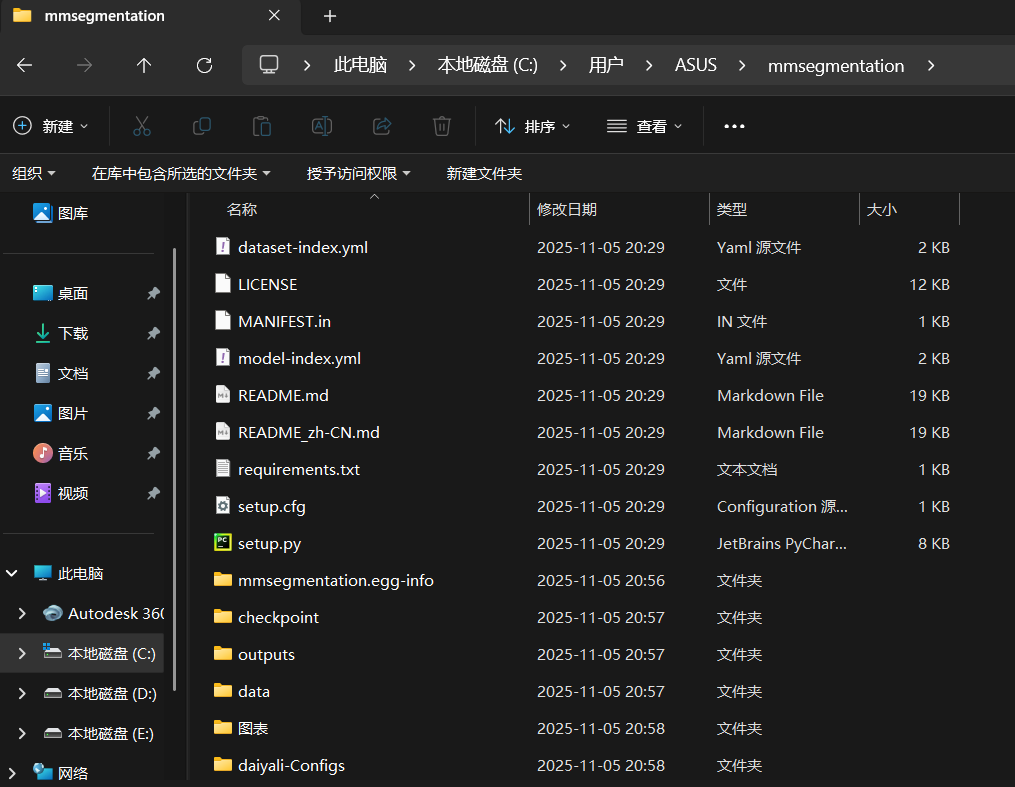Click the Copy icon in the toolbar
The image size is (1015, 787).
pyautogui.click(x=202, y=126)
